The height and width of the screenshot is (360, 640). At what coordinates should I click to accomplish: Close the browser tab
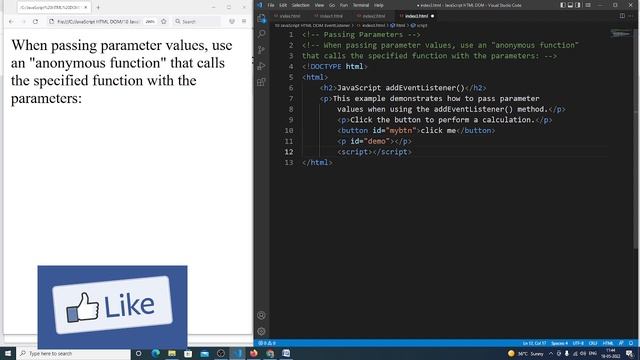(86, 7)
